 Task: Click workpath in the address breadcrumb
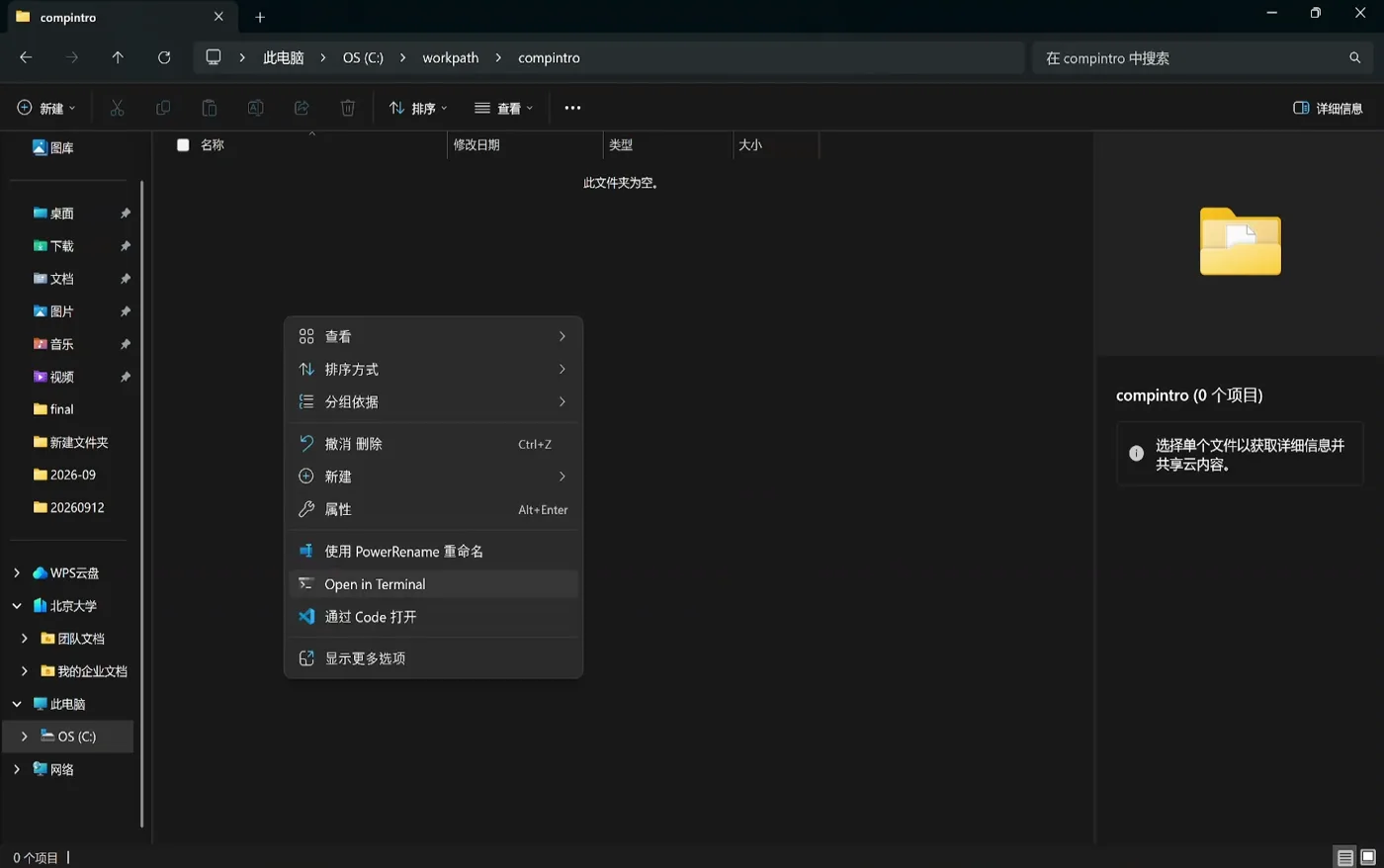click(450, 57)
